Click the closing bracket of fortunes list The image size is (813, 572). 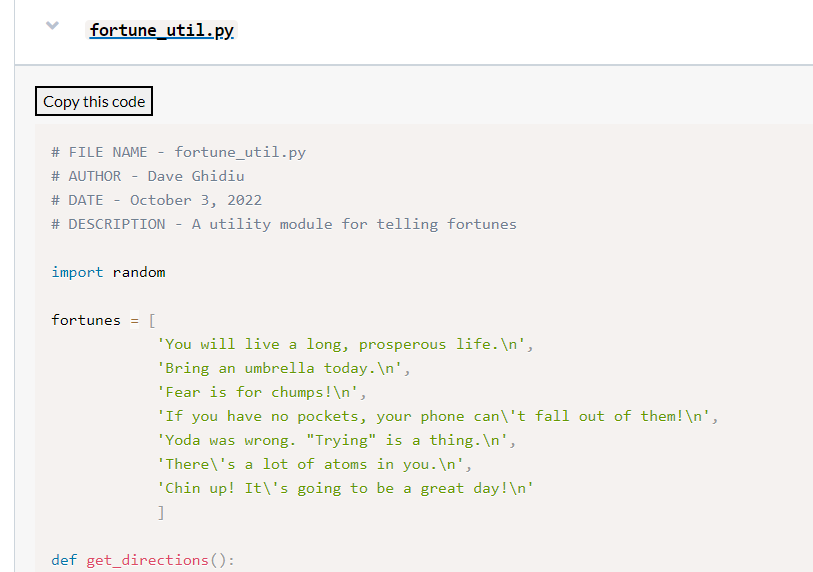(x=161, y=512)
